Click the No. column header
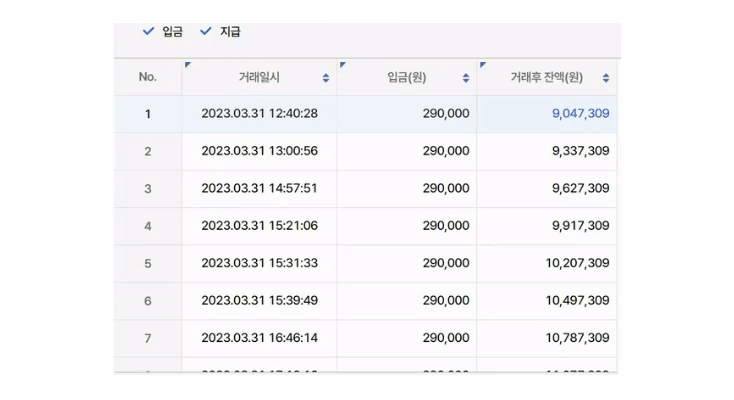This screenshot has width=734, height=400. click(148, 77)
